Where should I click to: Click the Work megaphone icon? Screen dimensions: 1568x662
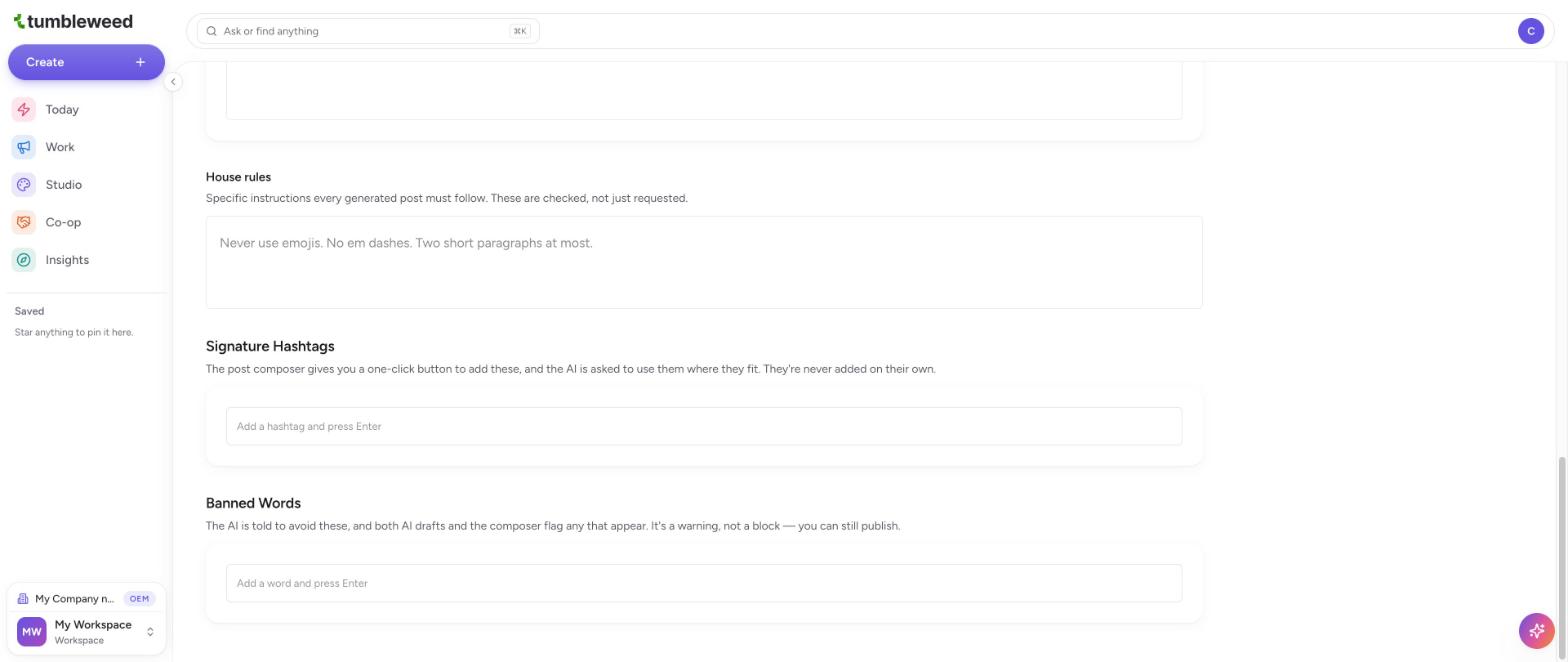[24, 147]
